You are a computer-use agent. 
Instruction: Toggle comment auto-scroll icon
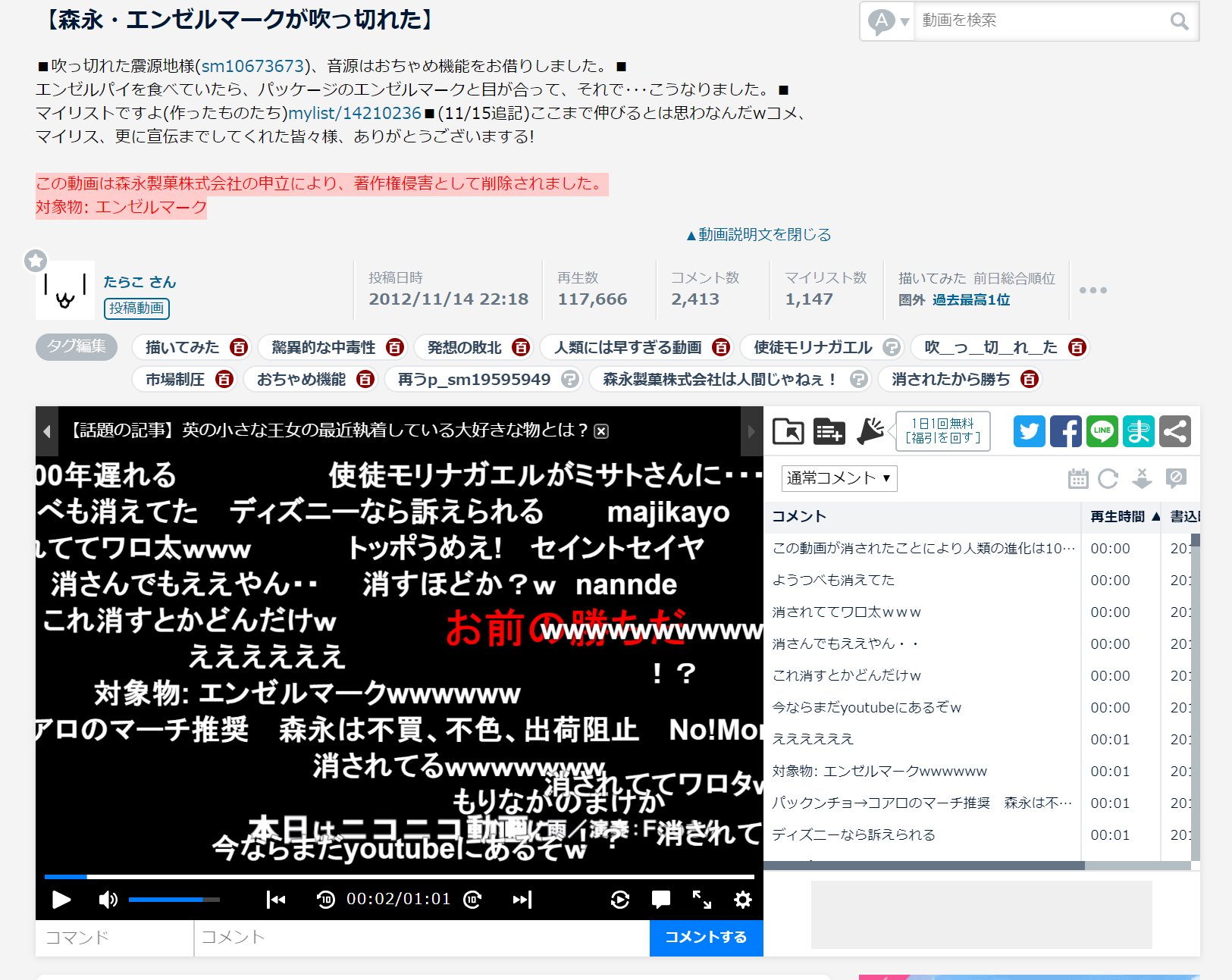click(1142, 478)
